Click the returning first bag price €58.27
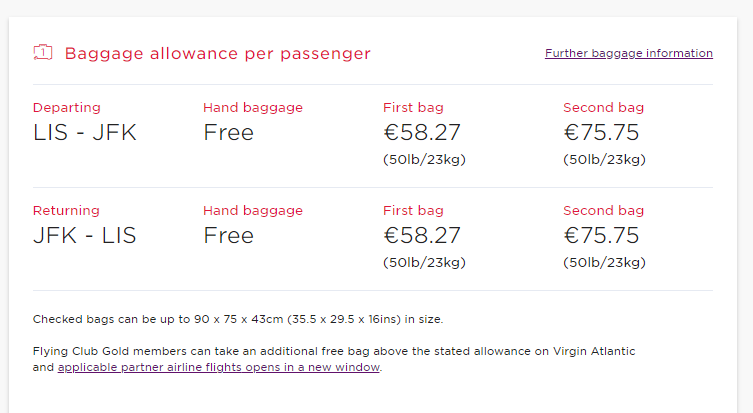This screenshot has width=753, height=413. (422, 235)
